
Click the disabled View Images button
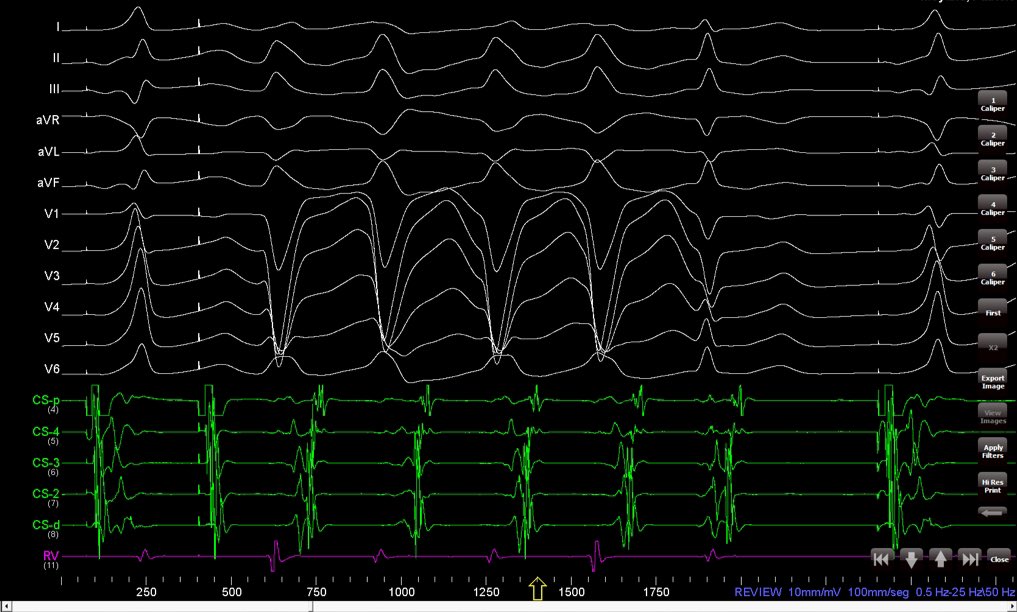tap(991, 416)
